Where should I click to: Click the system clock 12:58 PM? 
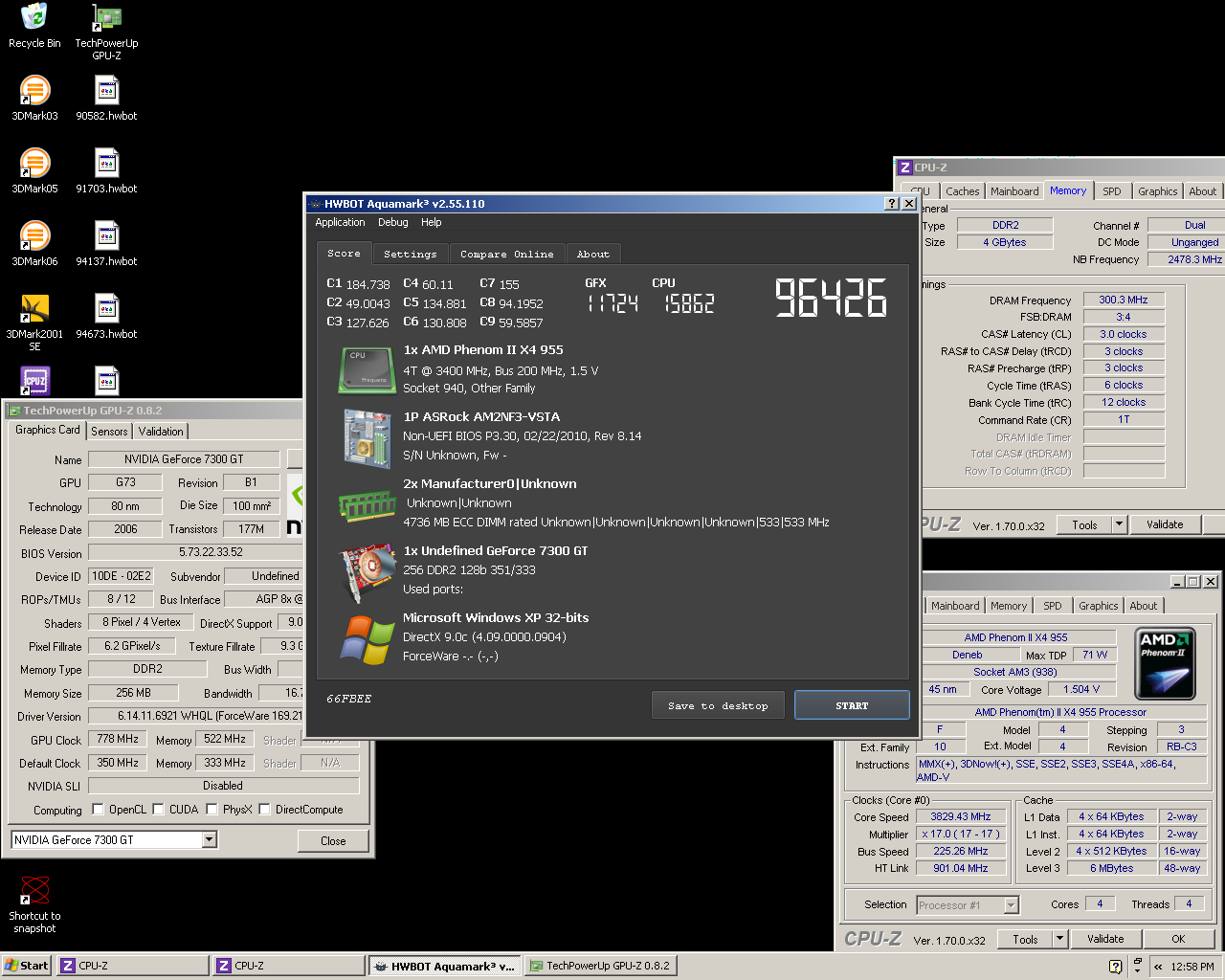pyautogui.click(x=1192, y=967)
